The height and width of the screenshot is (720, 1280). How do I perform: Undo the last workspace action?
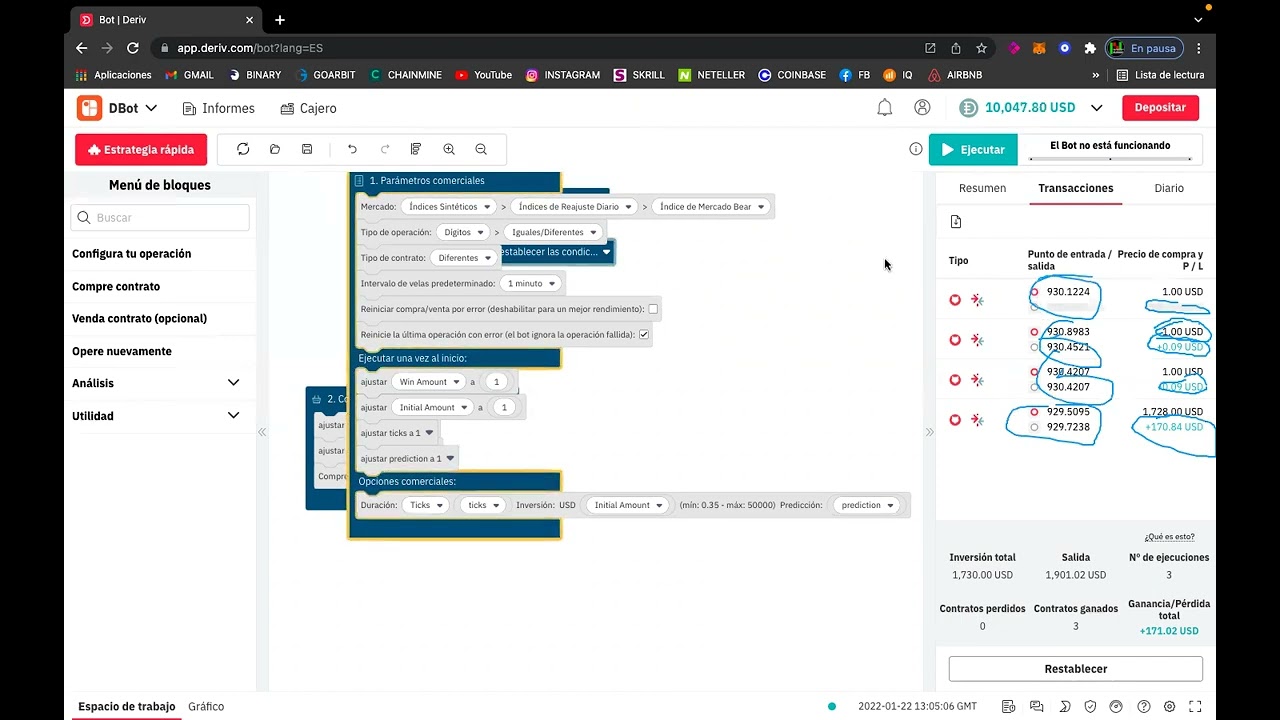pos(352,149)
